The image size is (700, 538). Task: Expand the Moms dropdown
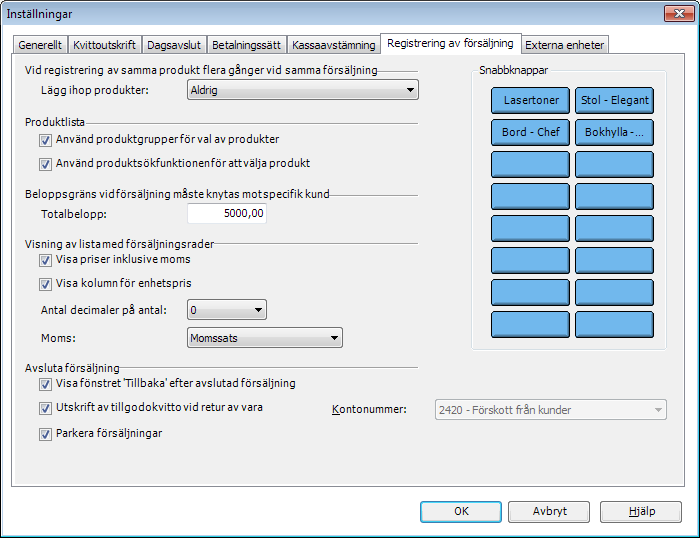tap(265, 338)
